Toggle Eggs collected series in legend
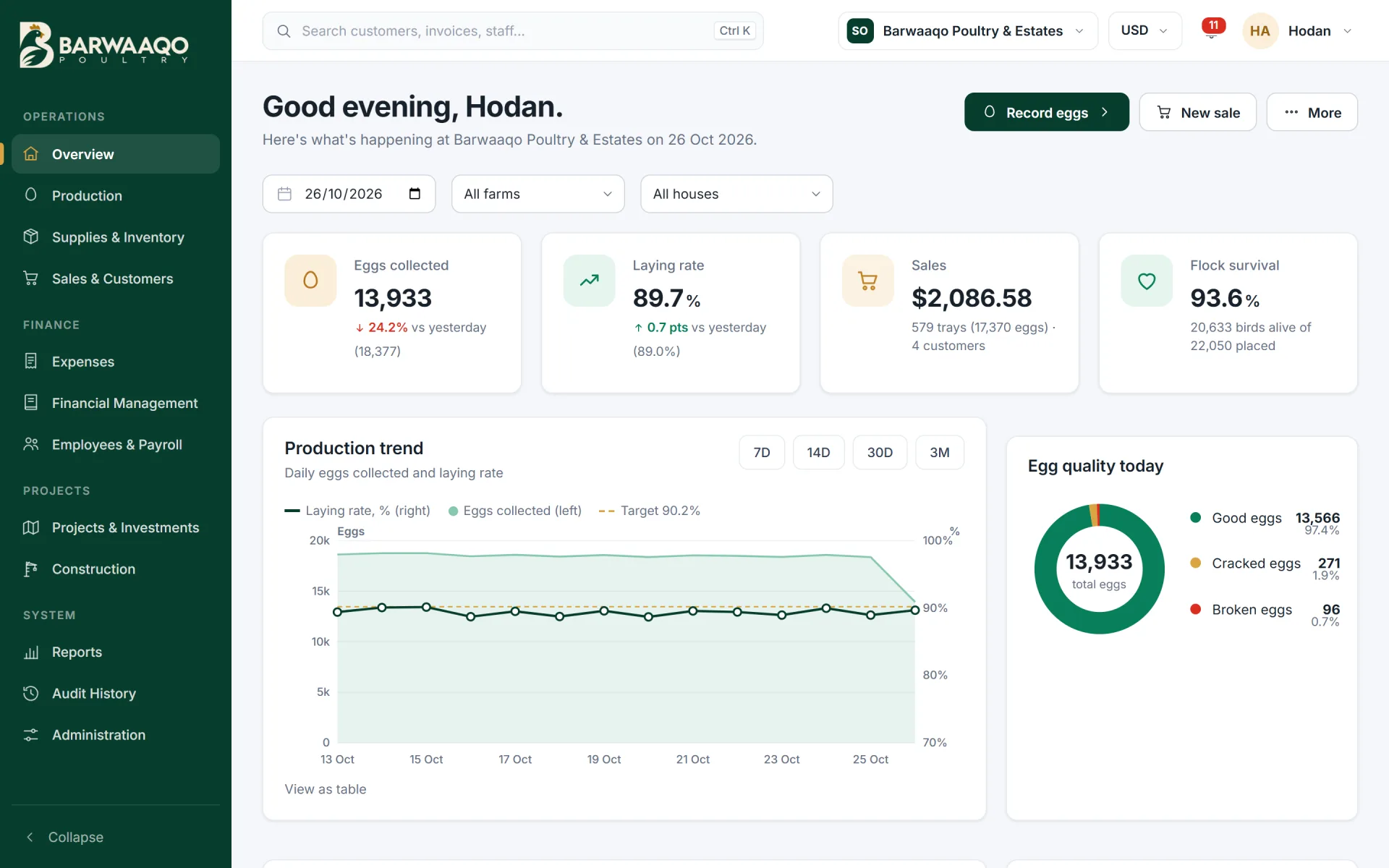Image resolution: width=1389 pixels, height=868 pixels. click(515, 511)
